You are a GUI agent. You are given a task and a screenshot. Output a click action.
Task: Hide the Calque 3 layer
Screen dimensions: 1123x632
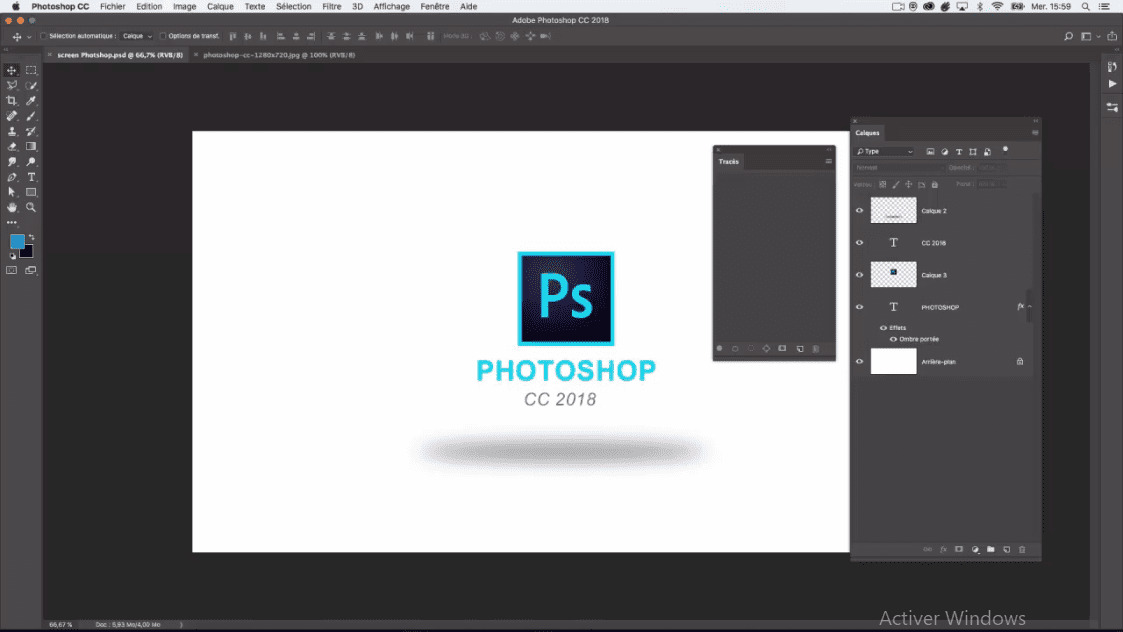point(859,275)
